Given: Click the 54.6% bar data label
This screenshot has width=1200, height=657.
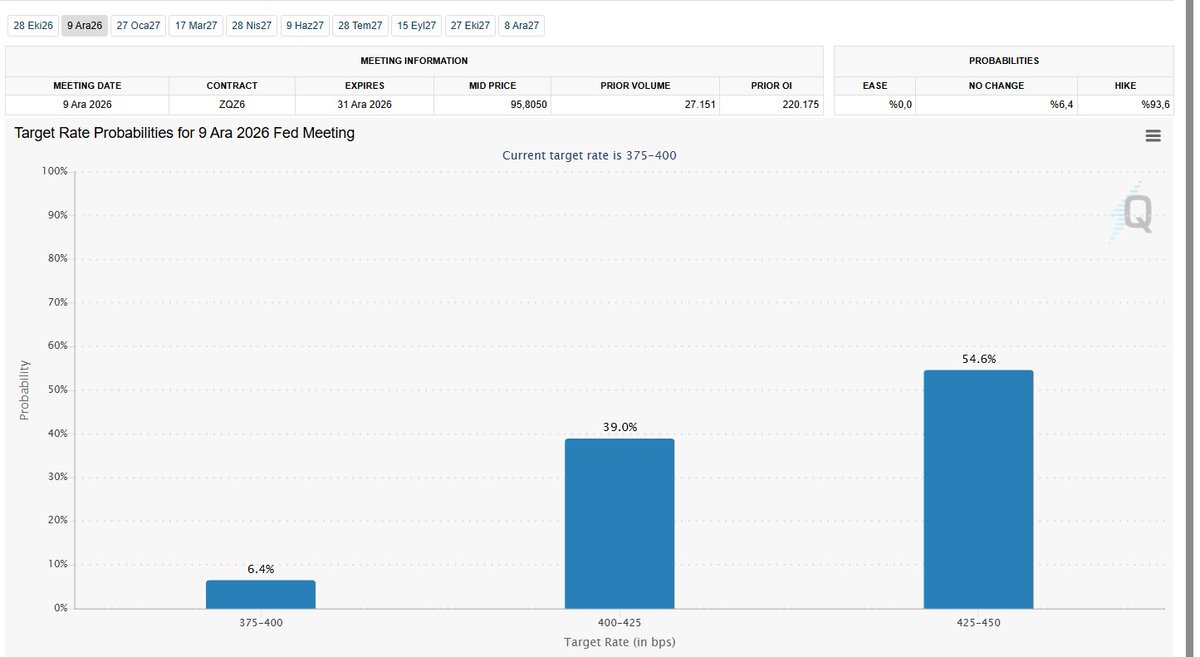Looking at the screenshot, I should click(x=979, y=359).
